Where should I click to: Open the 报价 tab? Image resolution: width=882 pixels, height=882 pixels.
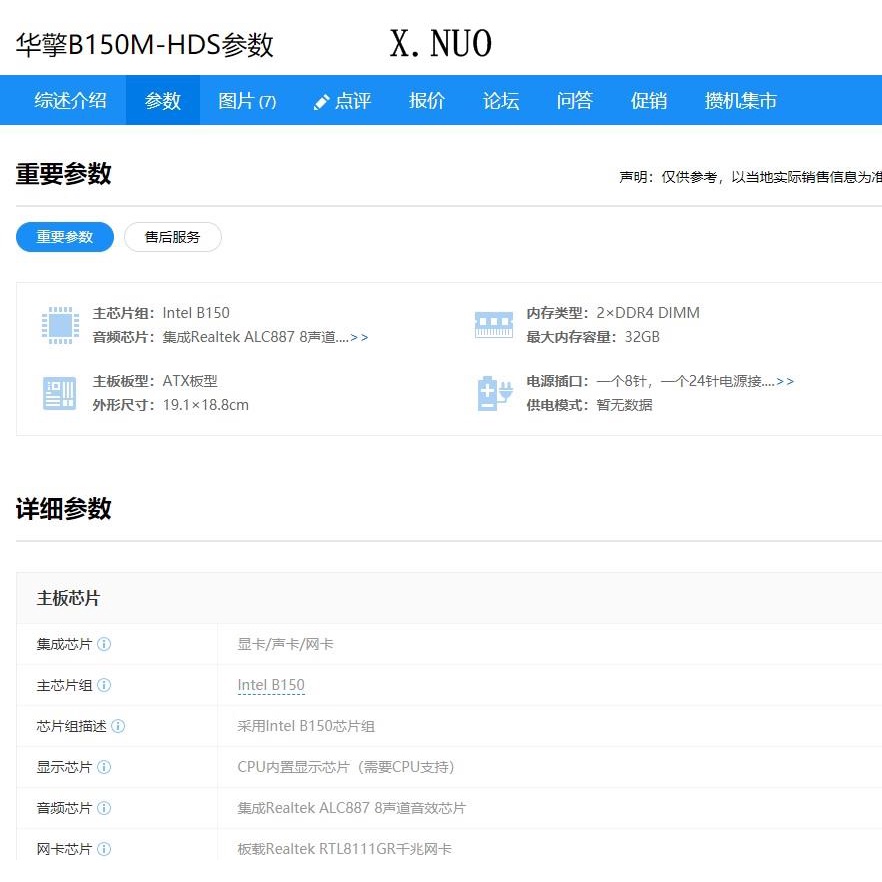[x=427, y=101]
